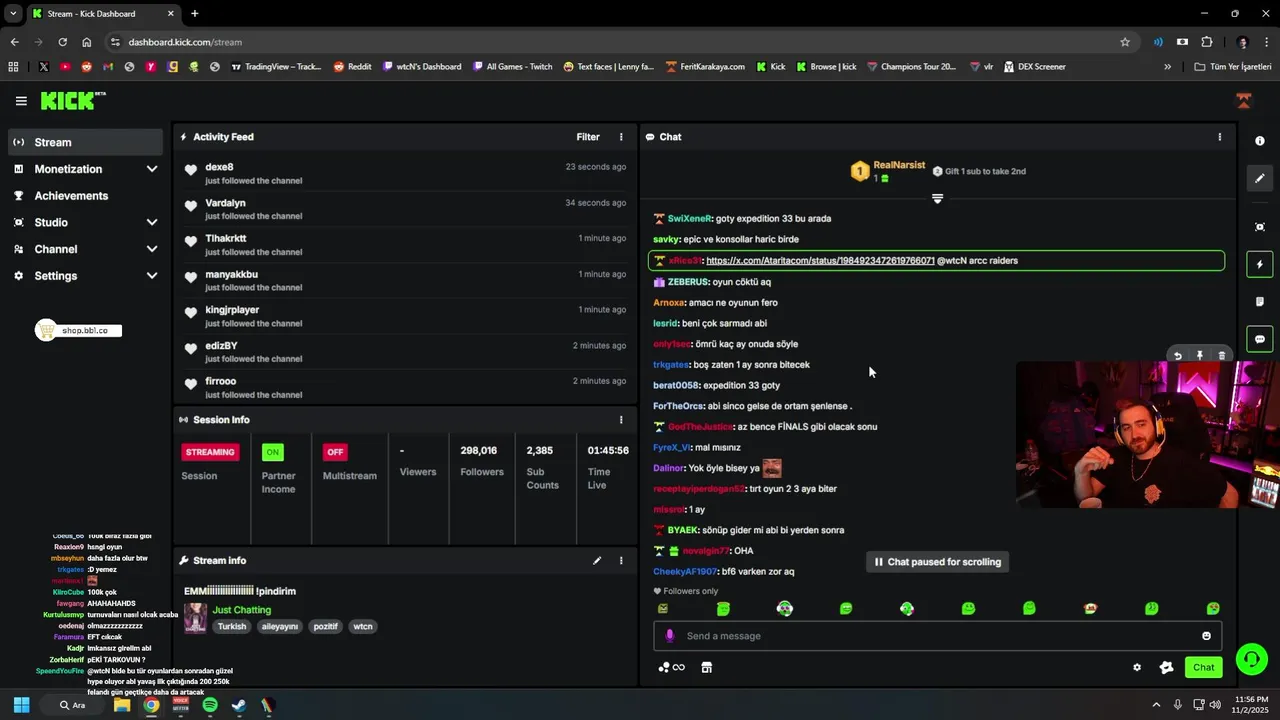Image resolution: width=1280 pixels, height=720 pixels.
Task: Click the document notes icon in right sidebar
Action: click(1260, 301)
